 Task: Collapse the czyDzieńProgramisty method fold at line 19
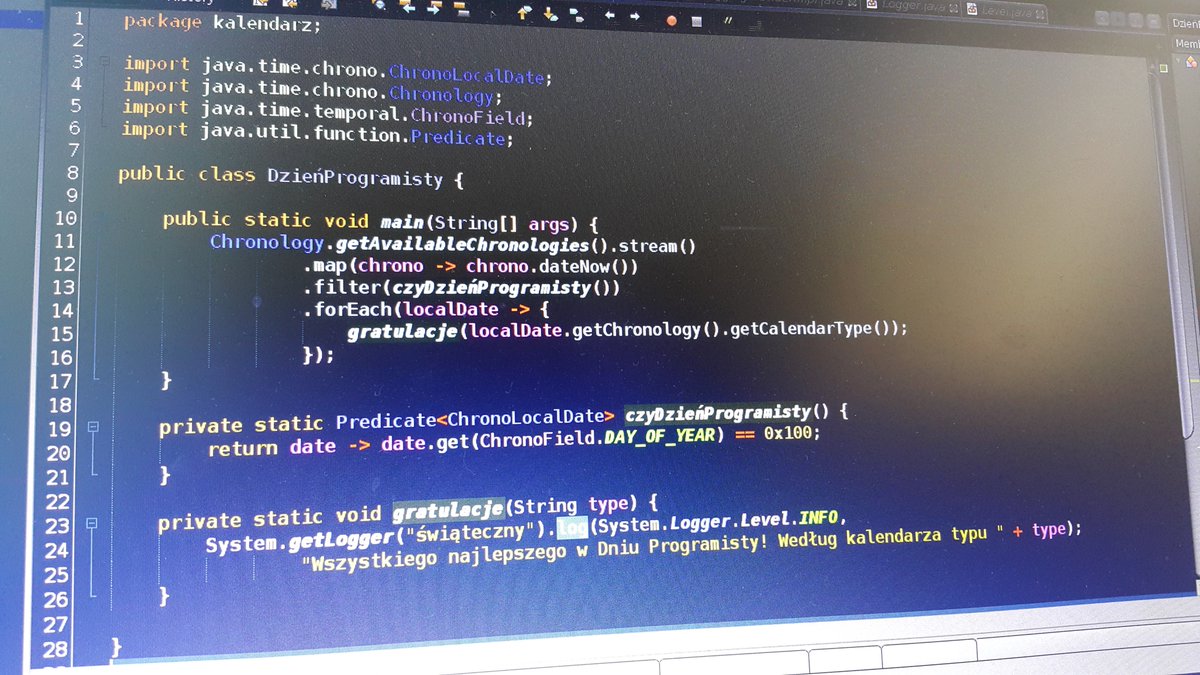(93, 427)
